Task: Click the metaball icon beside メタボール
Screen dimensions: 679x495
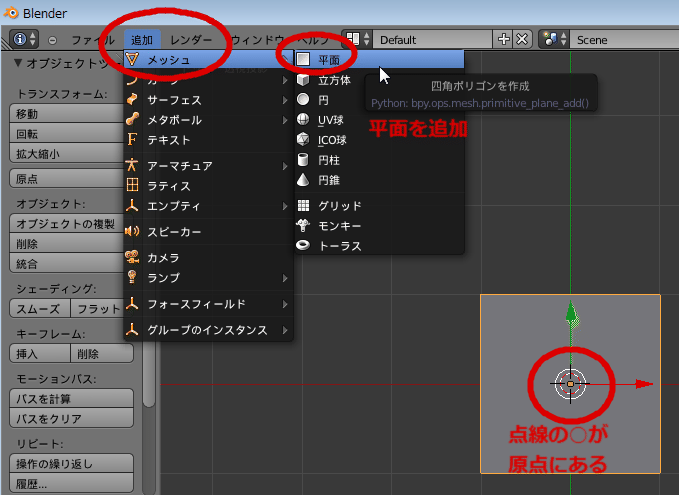Action: tap(133, 120)
